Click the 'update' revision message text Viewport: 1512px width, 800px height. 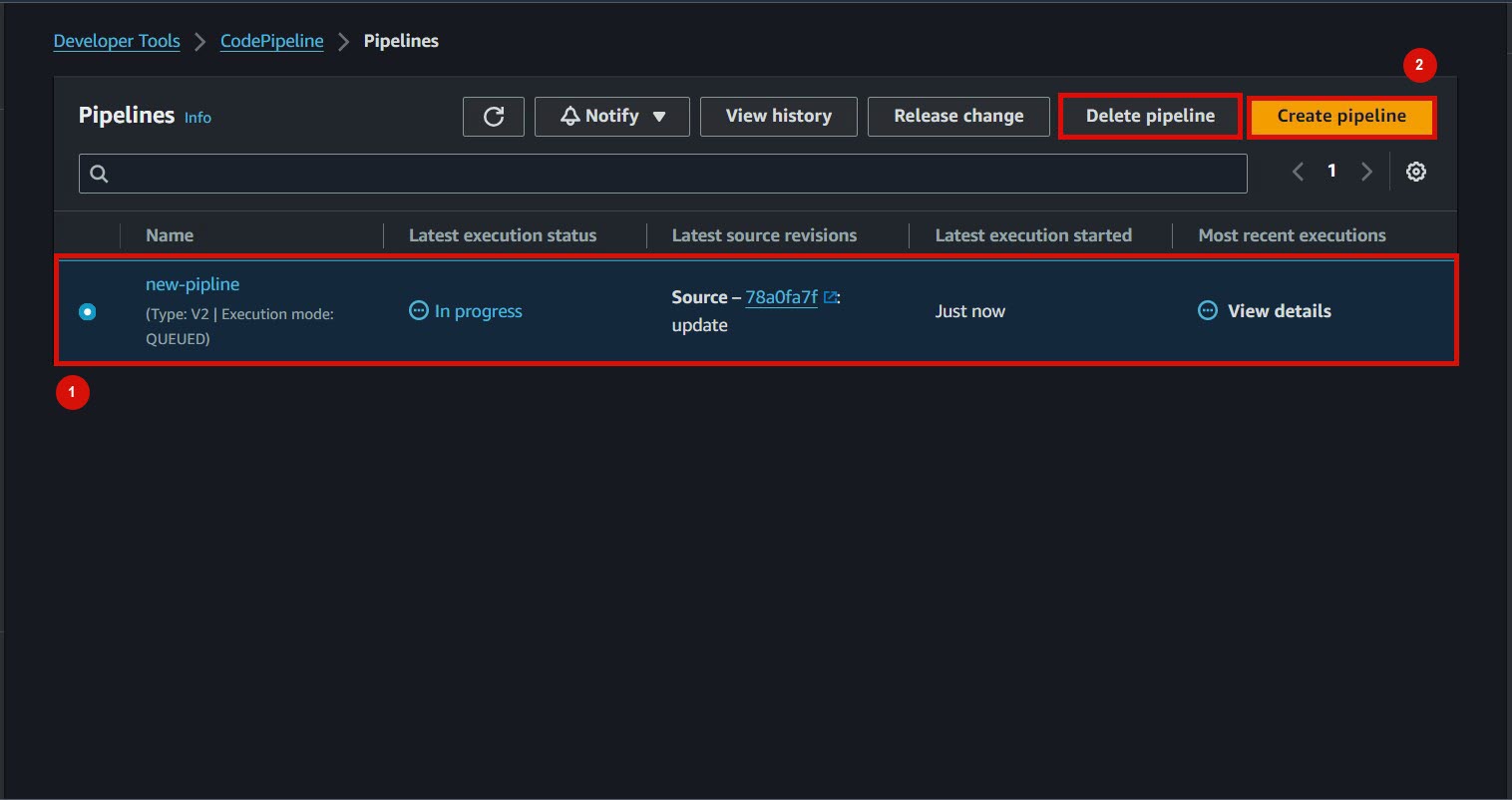point(699,325)
